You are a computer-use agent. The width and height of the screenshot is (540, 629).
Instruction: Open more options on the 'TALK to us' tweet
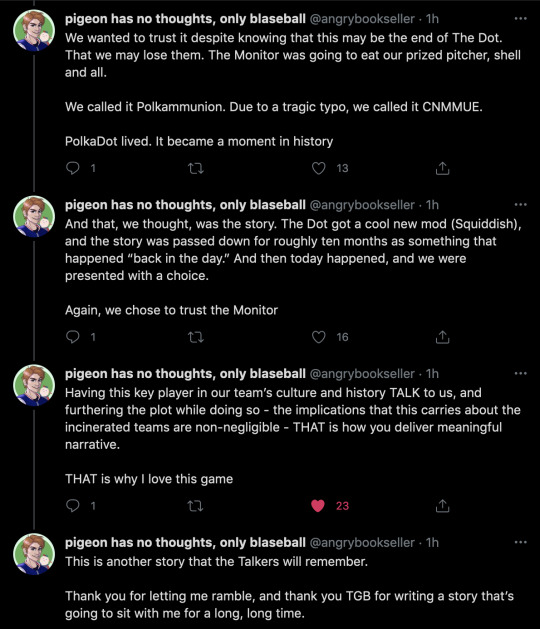[520, 373]
